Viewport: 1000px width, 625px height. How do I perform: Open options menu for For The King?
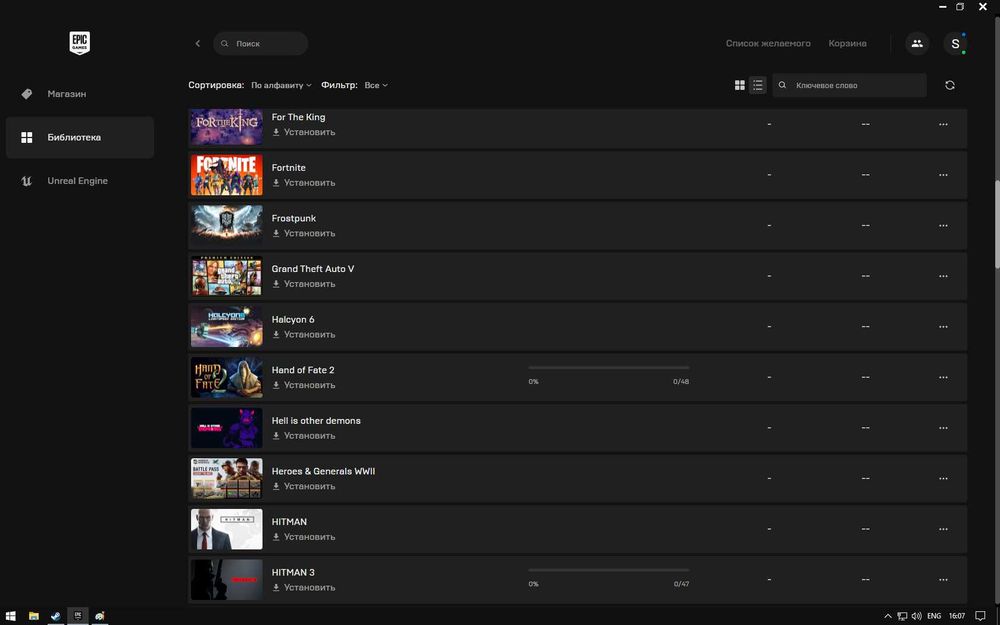coord(943,124)
